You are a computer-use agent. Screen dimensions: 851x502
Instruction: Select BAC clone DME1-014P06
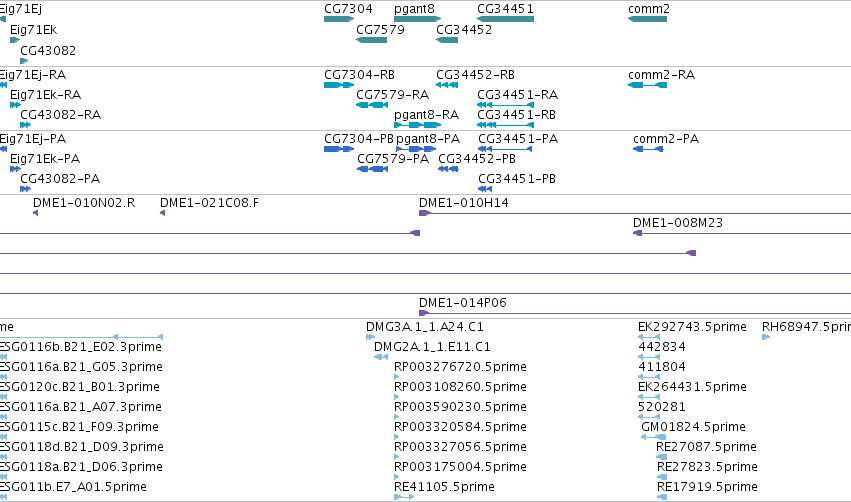(462, 302)
